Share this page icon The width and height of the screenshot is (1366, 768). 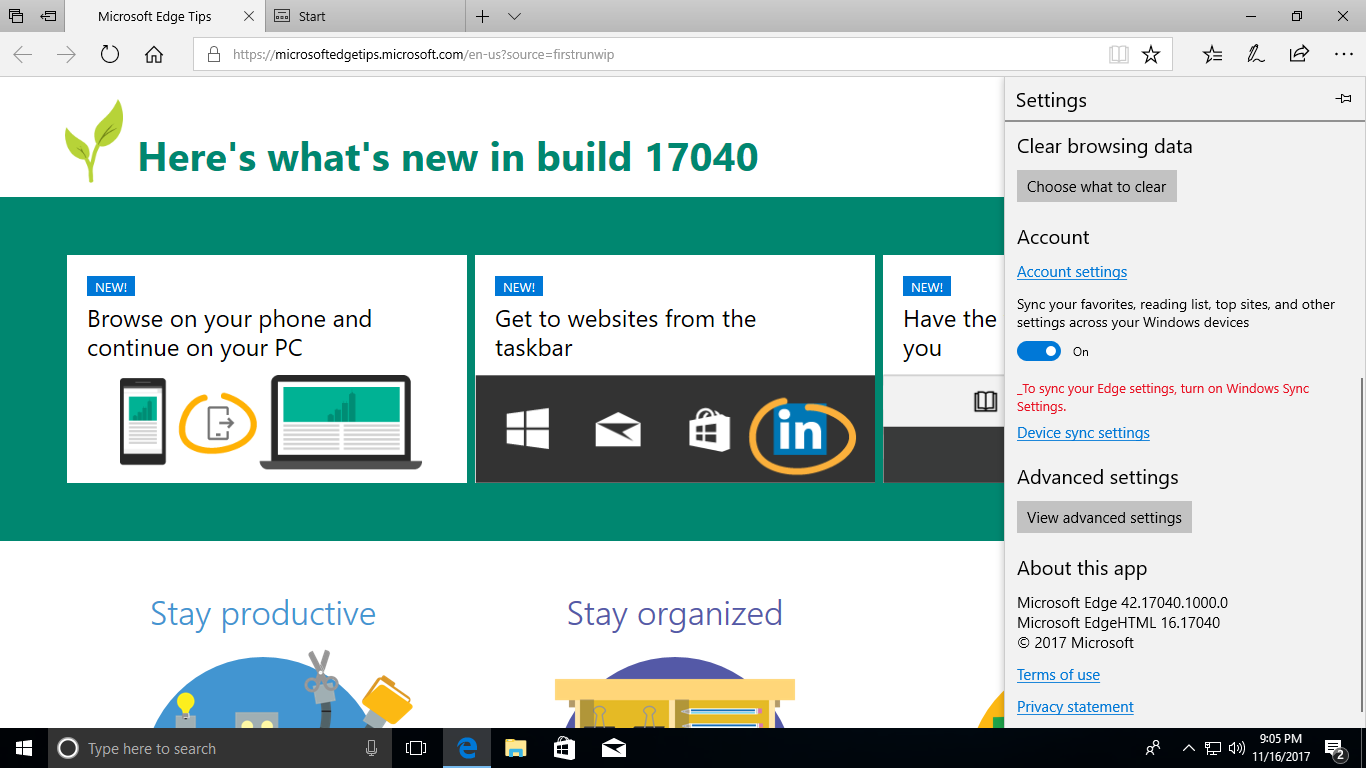click(x=1299, y=55)
